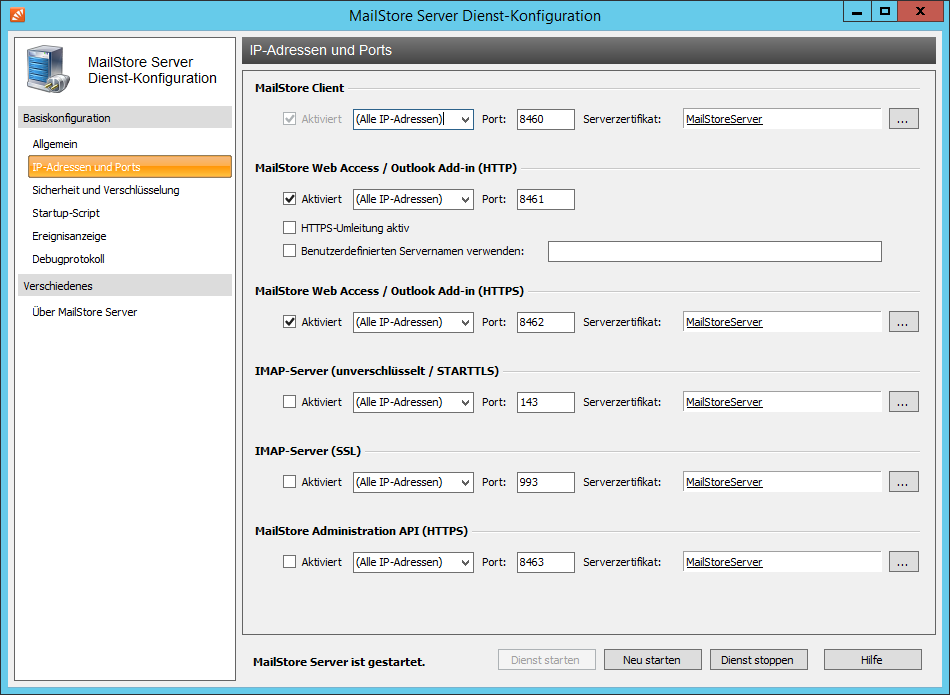Image resolution: width=950 pixels, height=695 pixels.
Task: Select IP-Adressen und Ports in the sidebar
Action: click(130, 167)
